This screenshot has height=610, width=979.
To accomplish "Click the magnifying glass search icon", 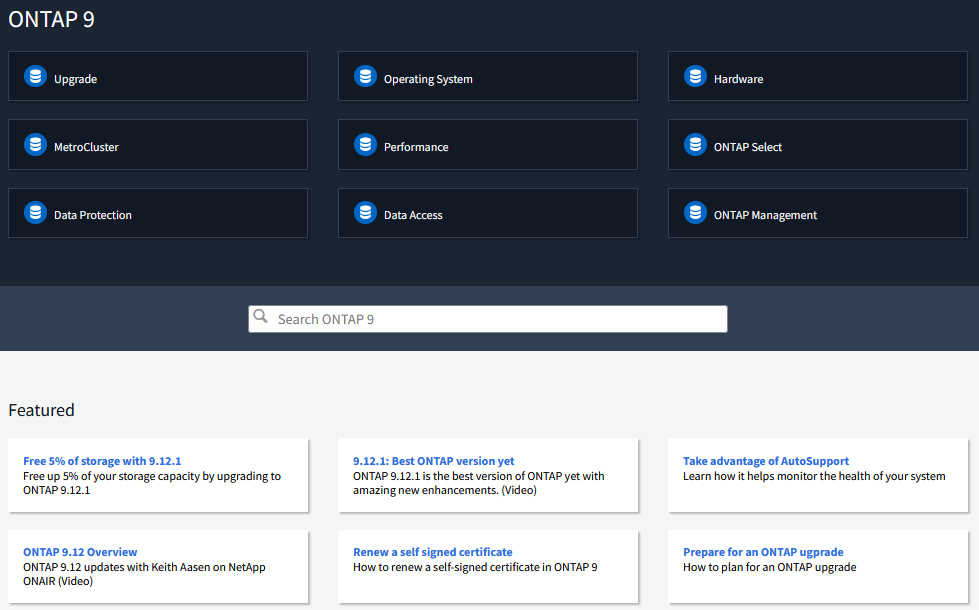I will (x=261, y=317).
